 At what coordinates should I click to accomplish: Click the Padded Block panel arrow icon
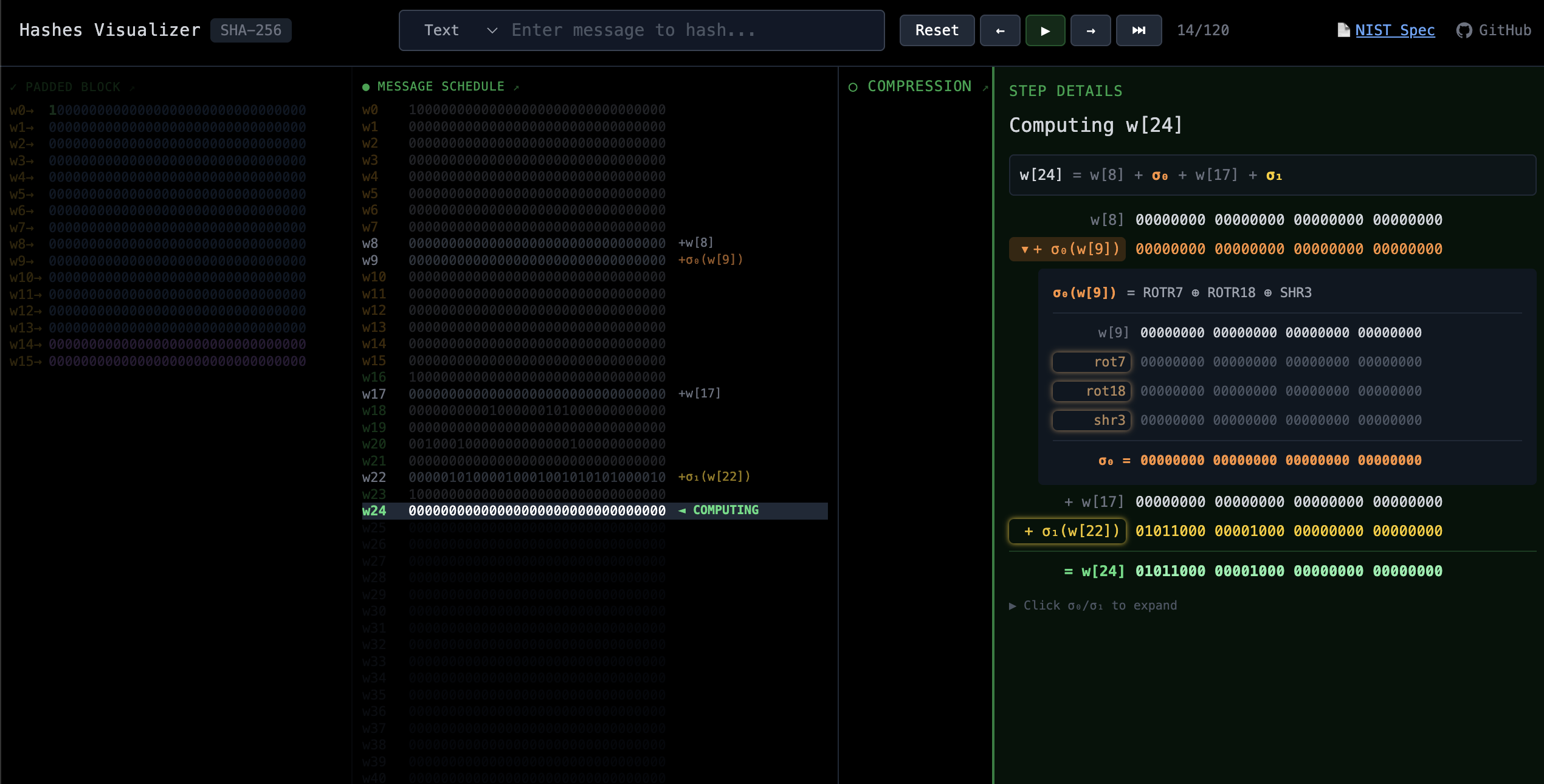pos(132,88)
